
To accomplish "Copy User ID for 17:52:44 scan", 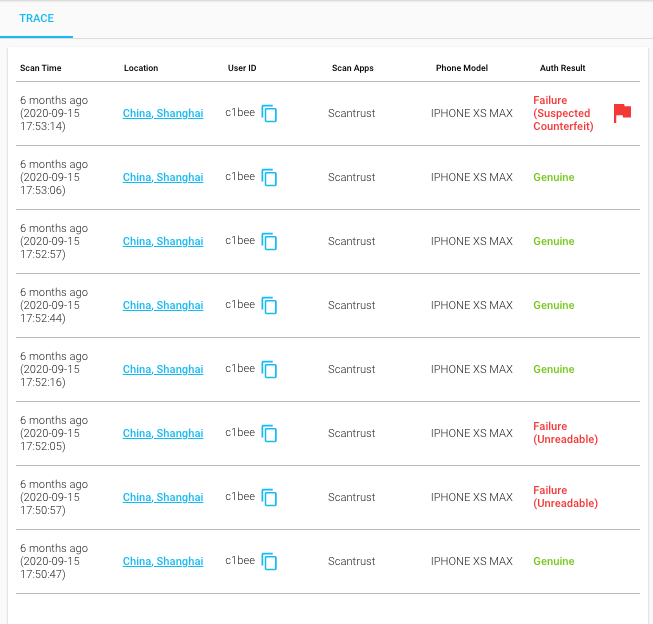I will 269,306.
